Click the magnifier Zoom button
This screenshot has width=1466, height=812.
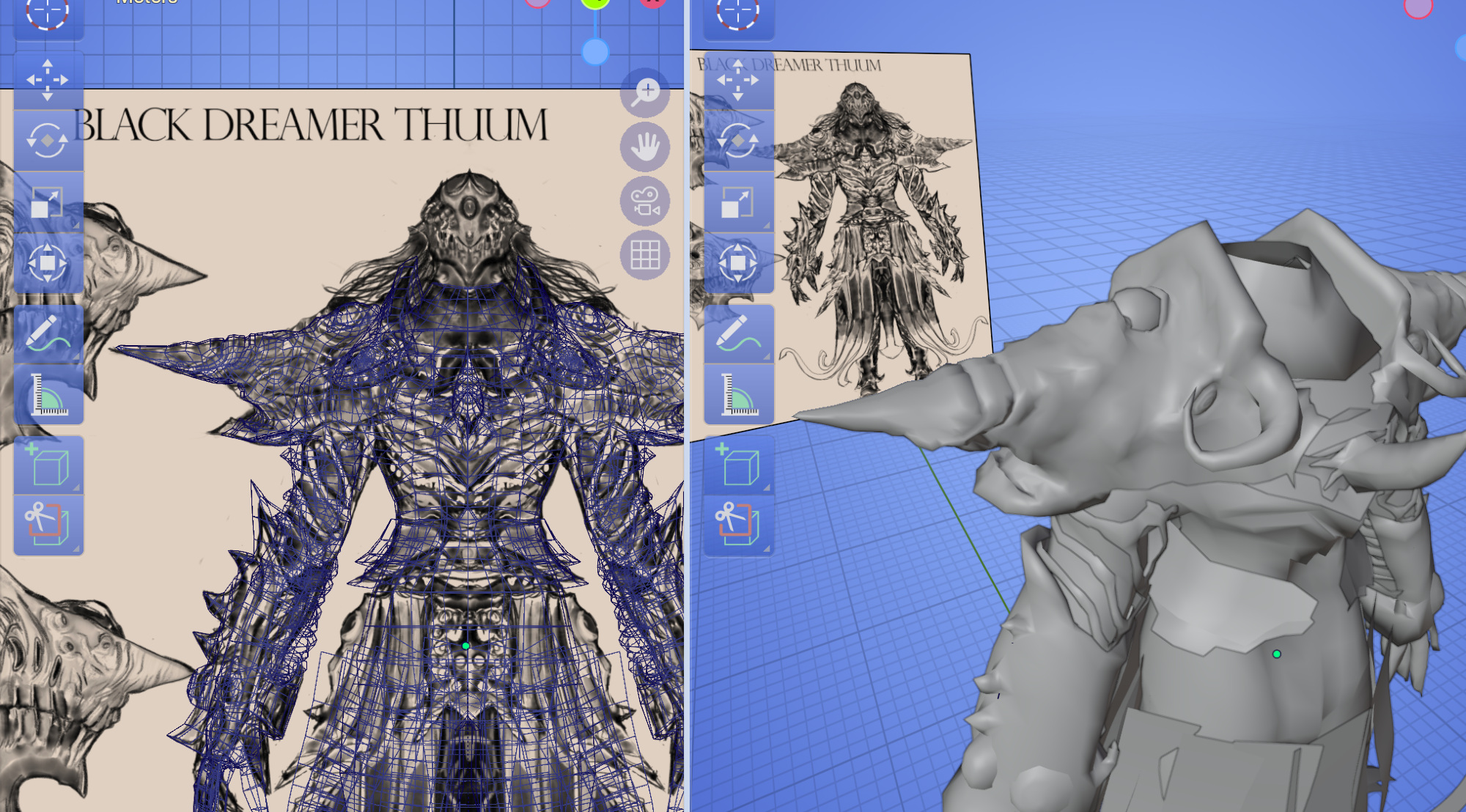pos(645,93)
